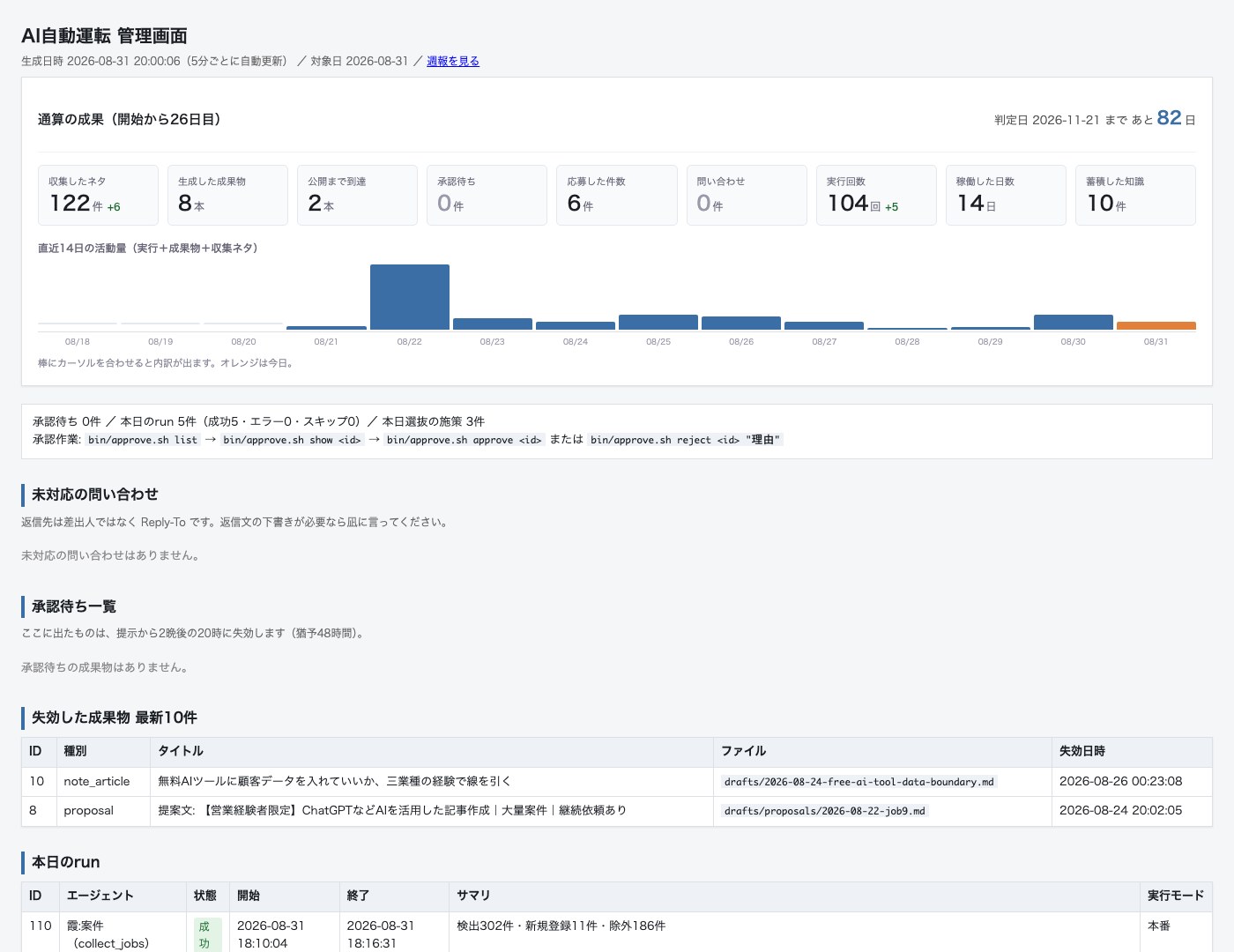Click the bin/approve.sh reject <id> command
This screenshot has width=1234, height=952.
coord(685,440)
